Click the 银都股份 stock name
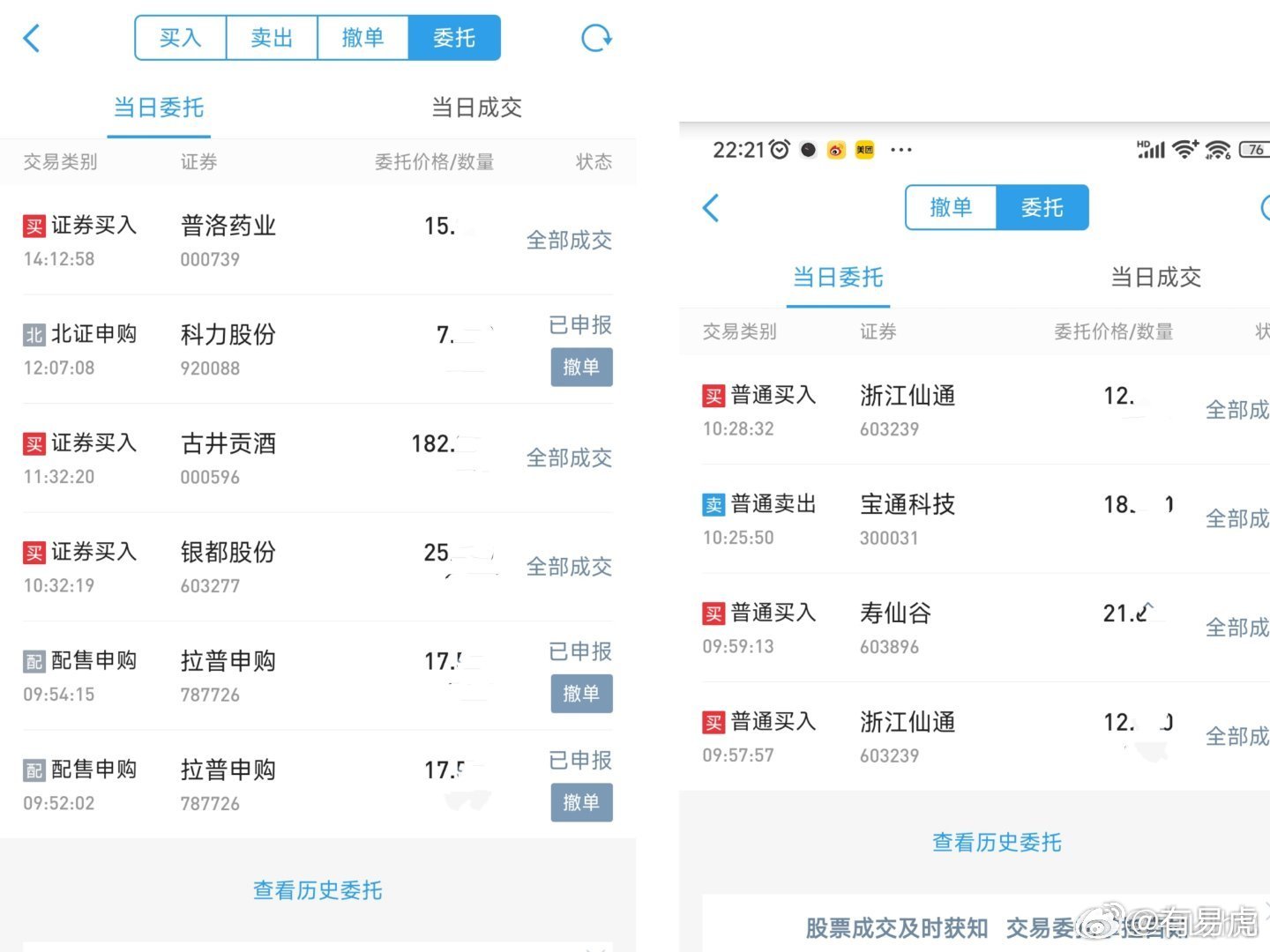This screenshot has height=952, width=1270. [x=228, y=553]
